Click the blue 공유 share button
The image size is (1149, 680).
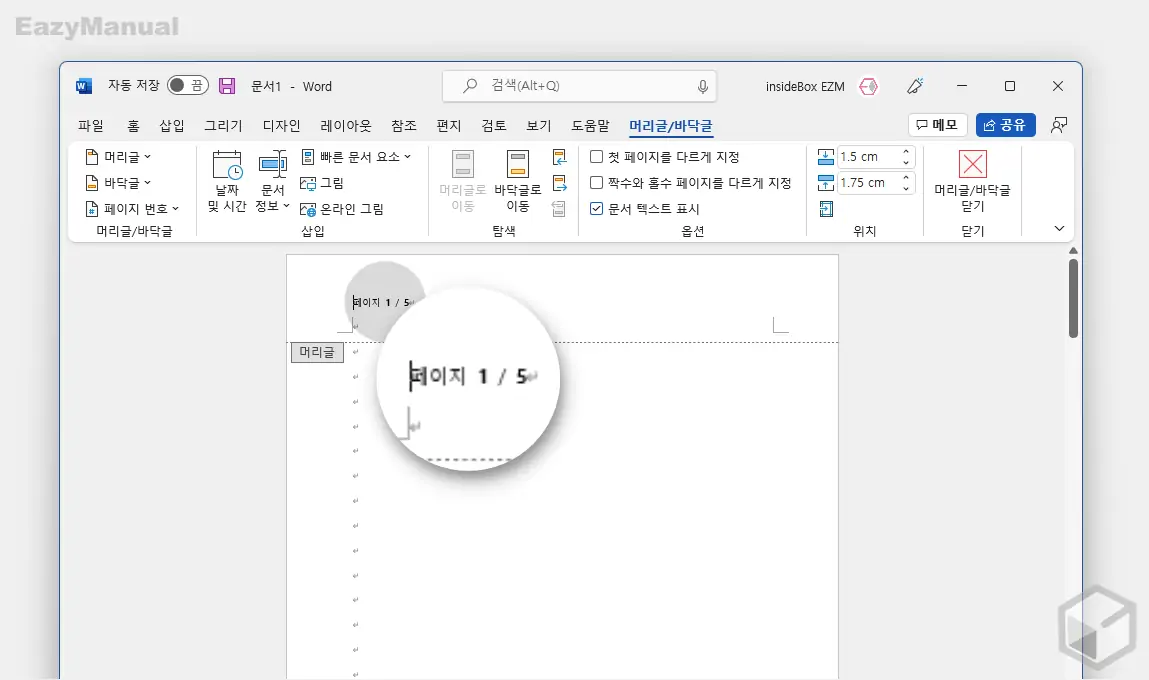[1005, 125]
